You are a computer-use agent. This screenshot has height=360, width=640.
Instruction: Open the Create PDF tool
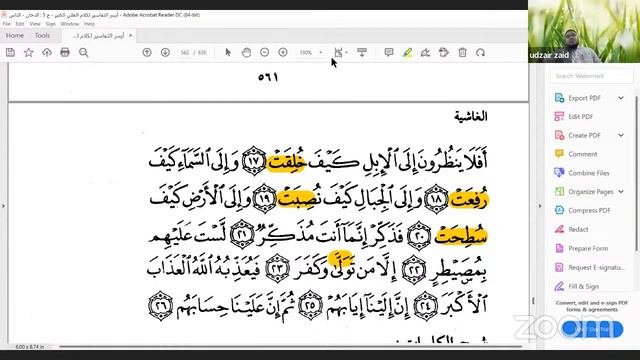click(x=584, y=136)
